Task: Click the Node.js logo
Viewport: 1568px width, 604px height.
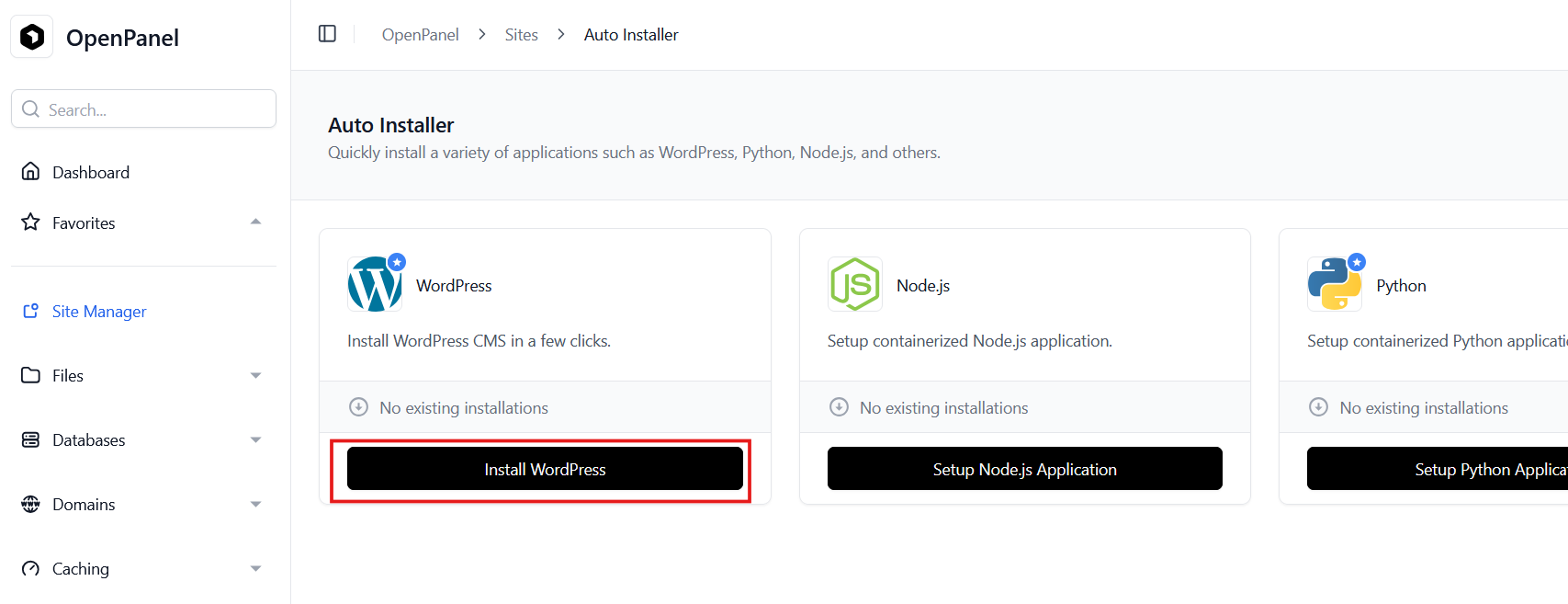Action: pyautogui.click(x=854, y=284)
